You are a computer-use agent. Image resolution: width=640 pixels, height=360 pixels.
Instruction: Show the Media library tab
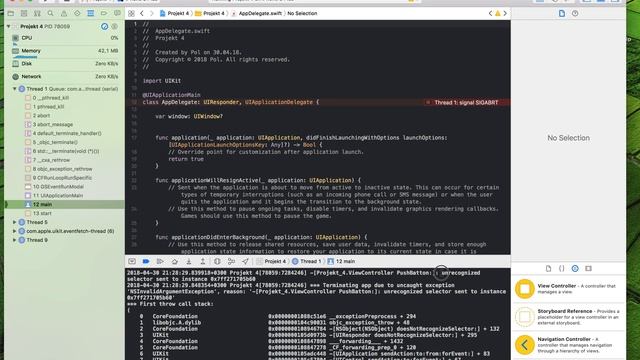click(x=588, y=269)
